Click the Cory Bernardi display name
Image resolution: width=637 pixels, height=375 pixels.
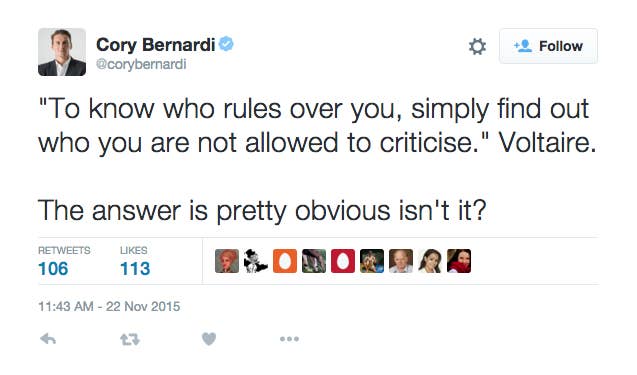pos(155,45)
